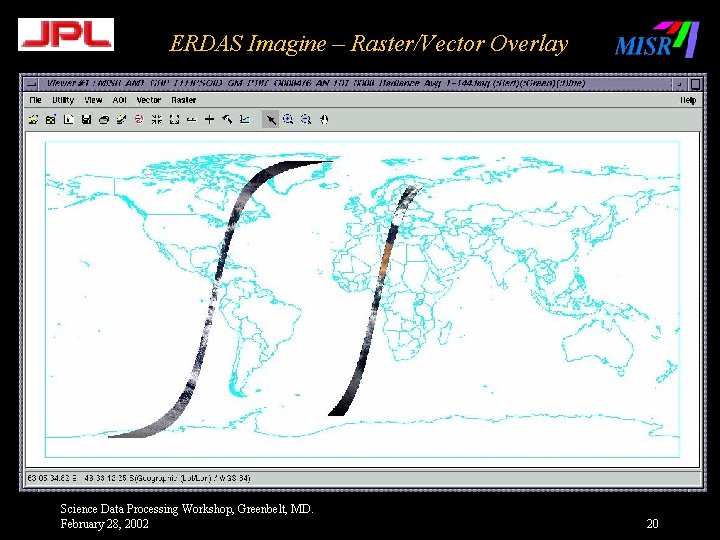Click the outward-arrows zoom icon
This screenshot has width=720, height=540.
174,119
